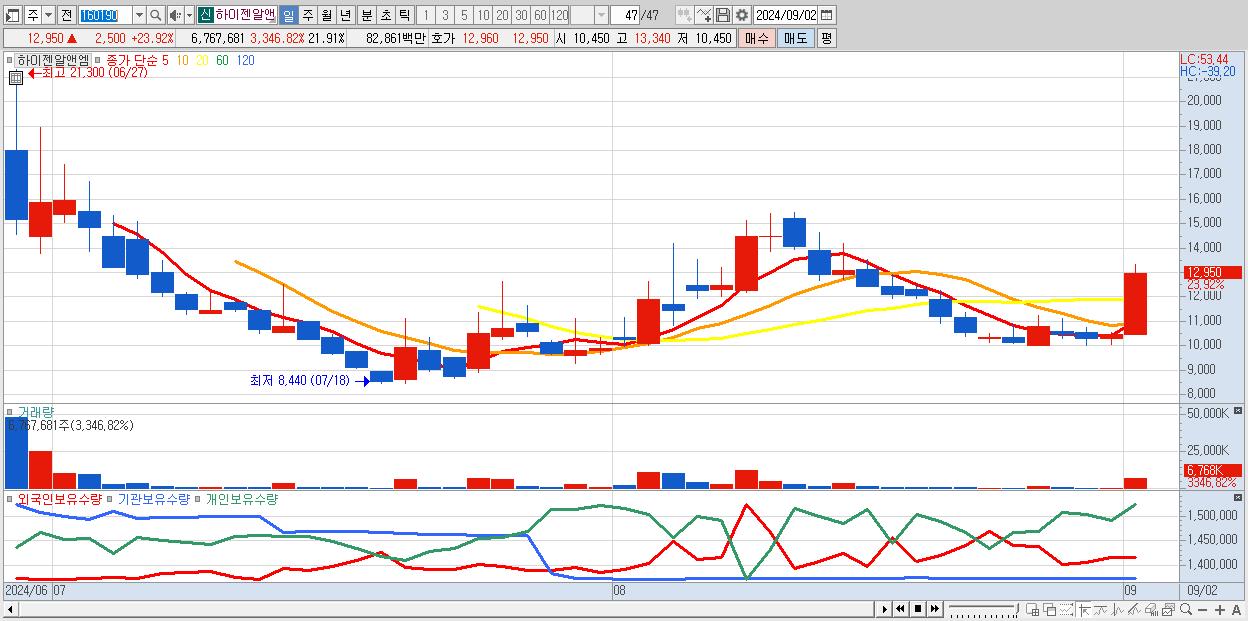Select the 분 minute period tab
This screenshot has height=621, width=1248.
[x=366, y=15]
